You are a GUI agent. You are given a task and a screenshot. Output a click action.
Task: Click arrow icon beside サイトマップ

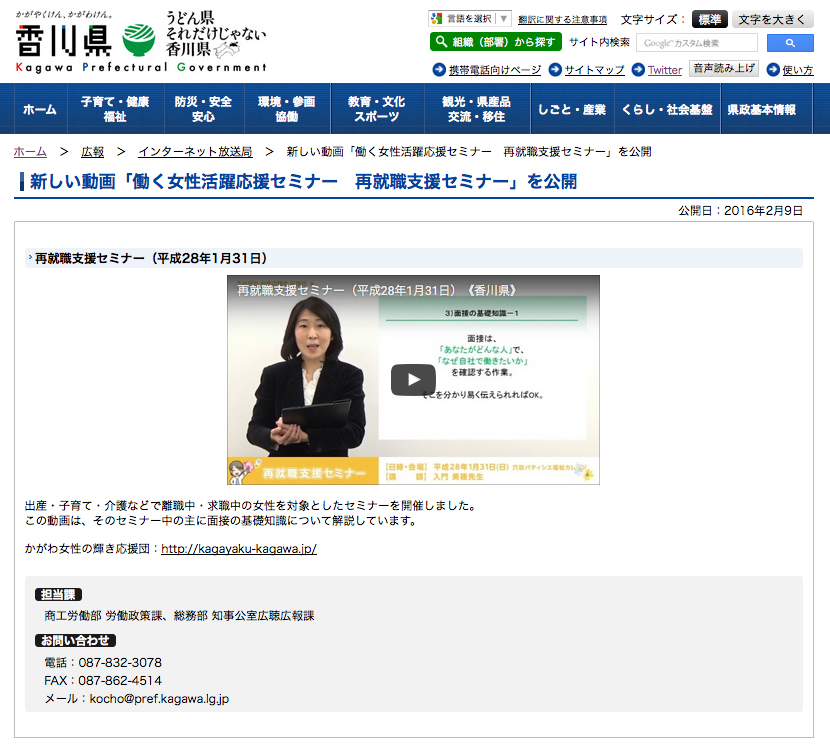pyautogui.click(x=555, y=70)
